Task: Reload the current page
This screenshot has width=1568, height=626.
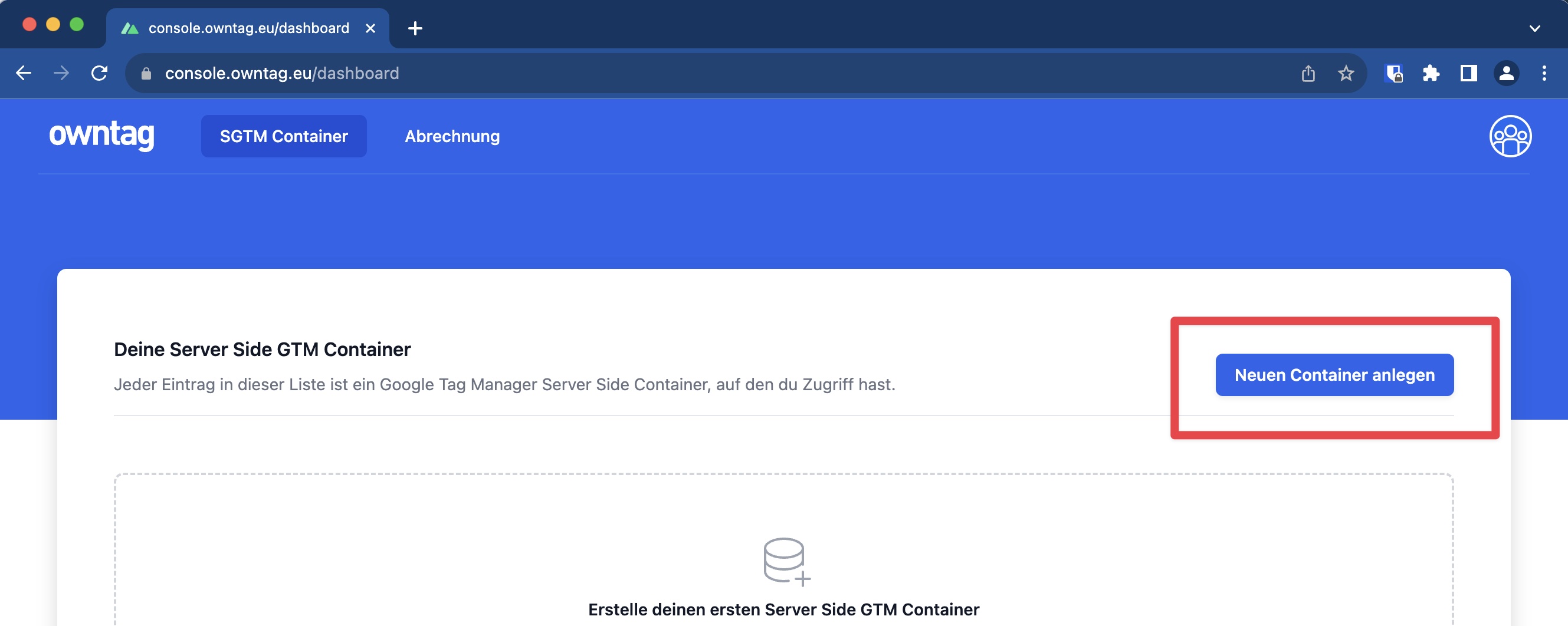Action: [x=99, y=74]
